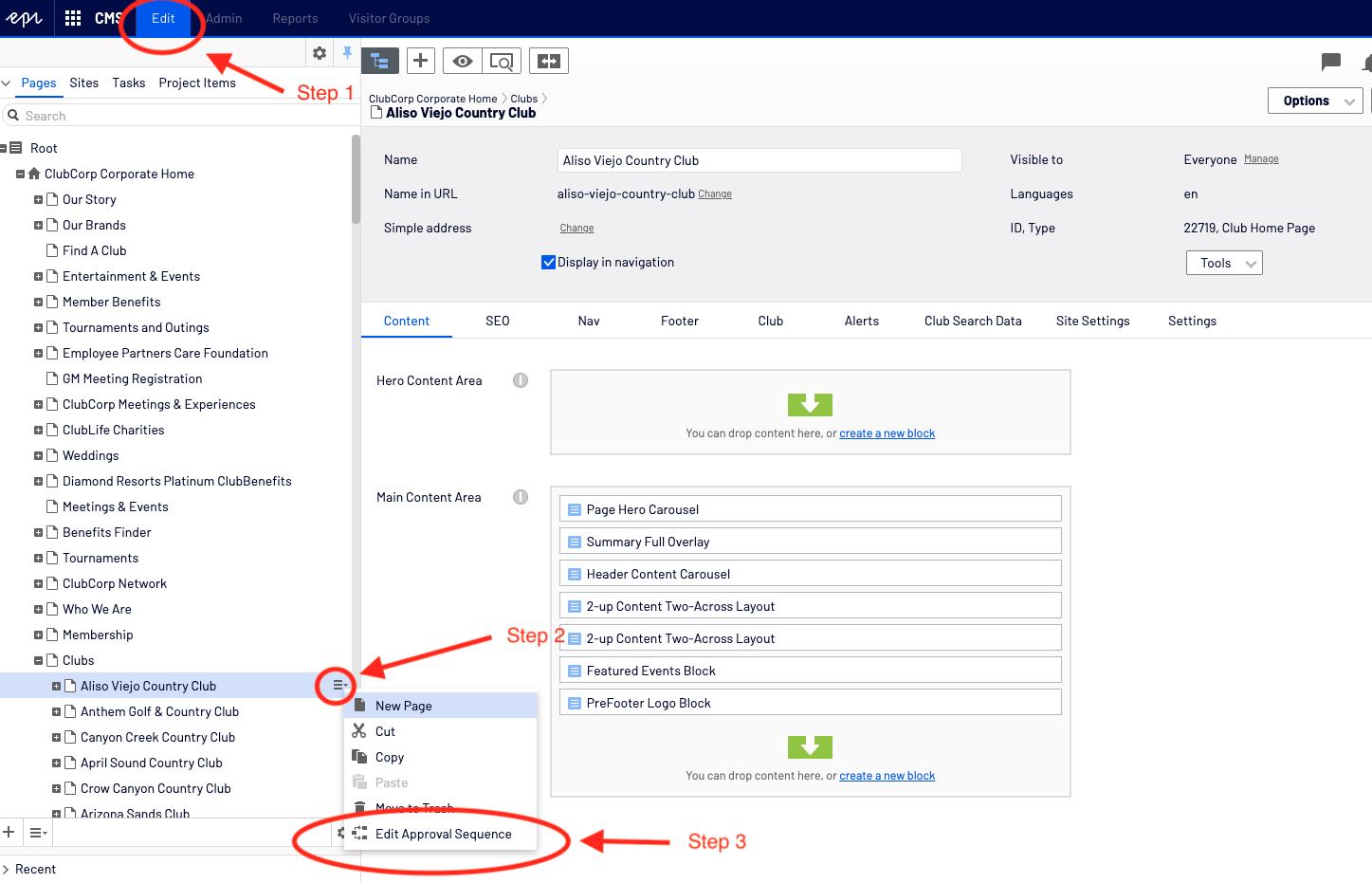1372x883 pixels.
Task: Open Visitor Groups in top menu
Action: (389, 18)
